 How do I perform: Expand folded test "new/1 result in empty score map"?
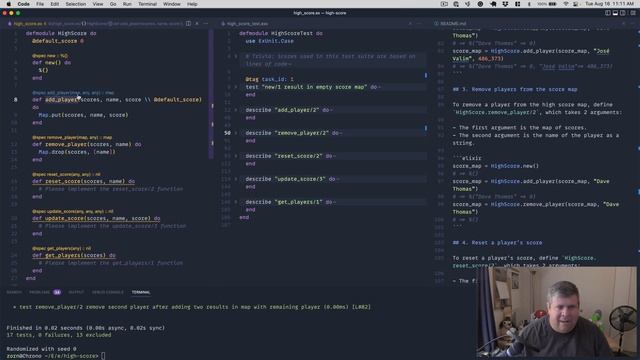click(236, 87)
